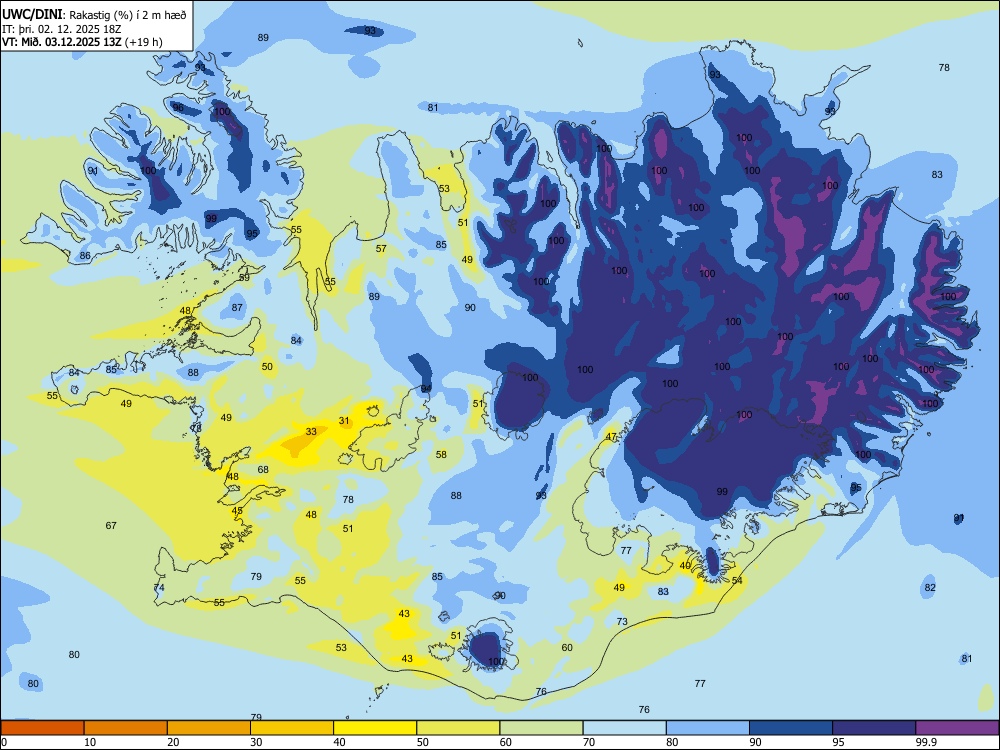Click the offshore value '67' west of Iceland
1000x750 pixels.
point(111,526)
